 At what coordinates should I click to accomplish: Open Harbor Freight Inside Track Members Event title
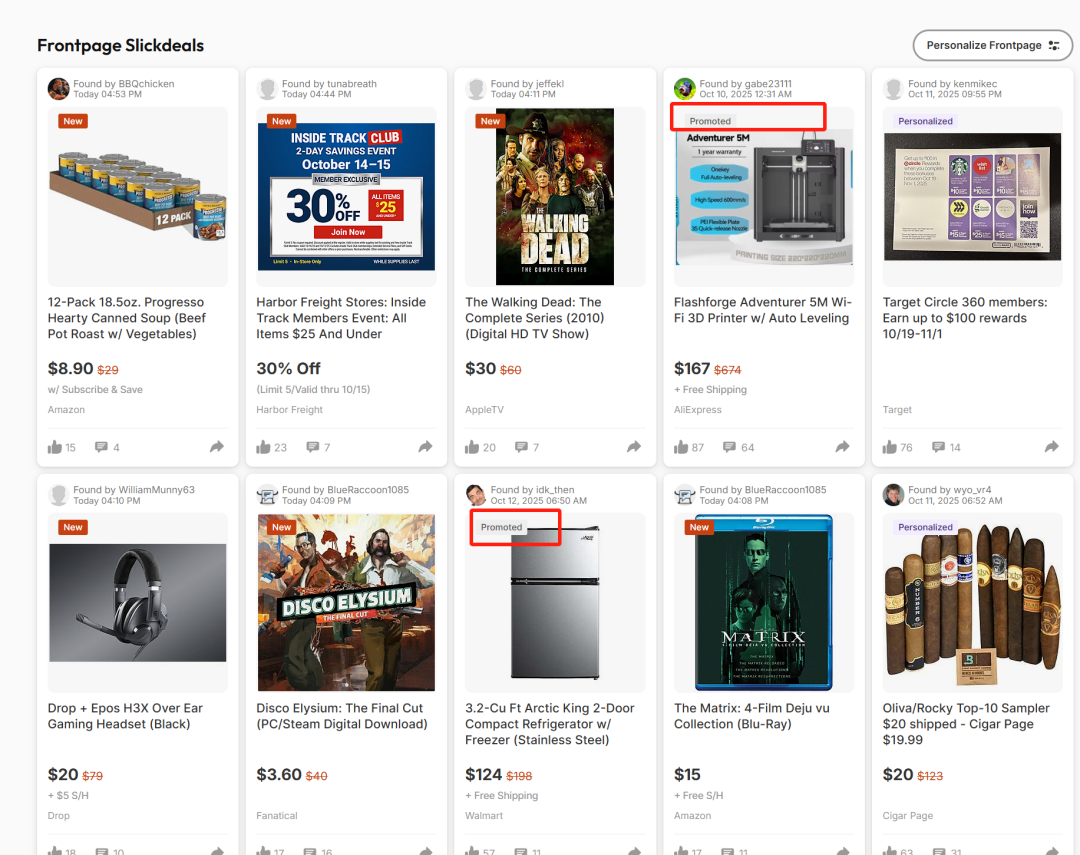coord(341,318)
